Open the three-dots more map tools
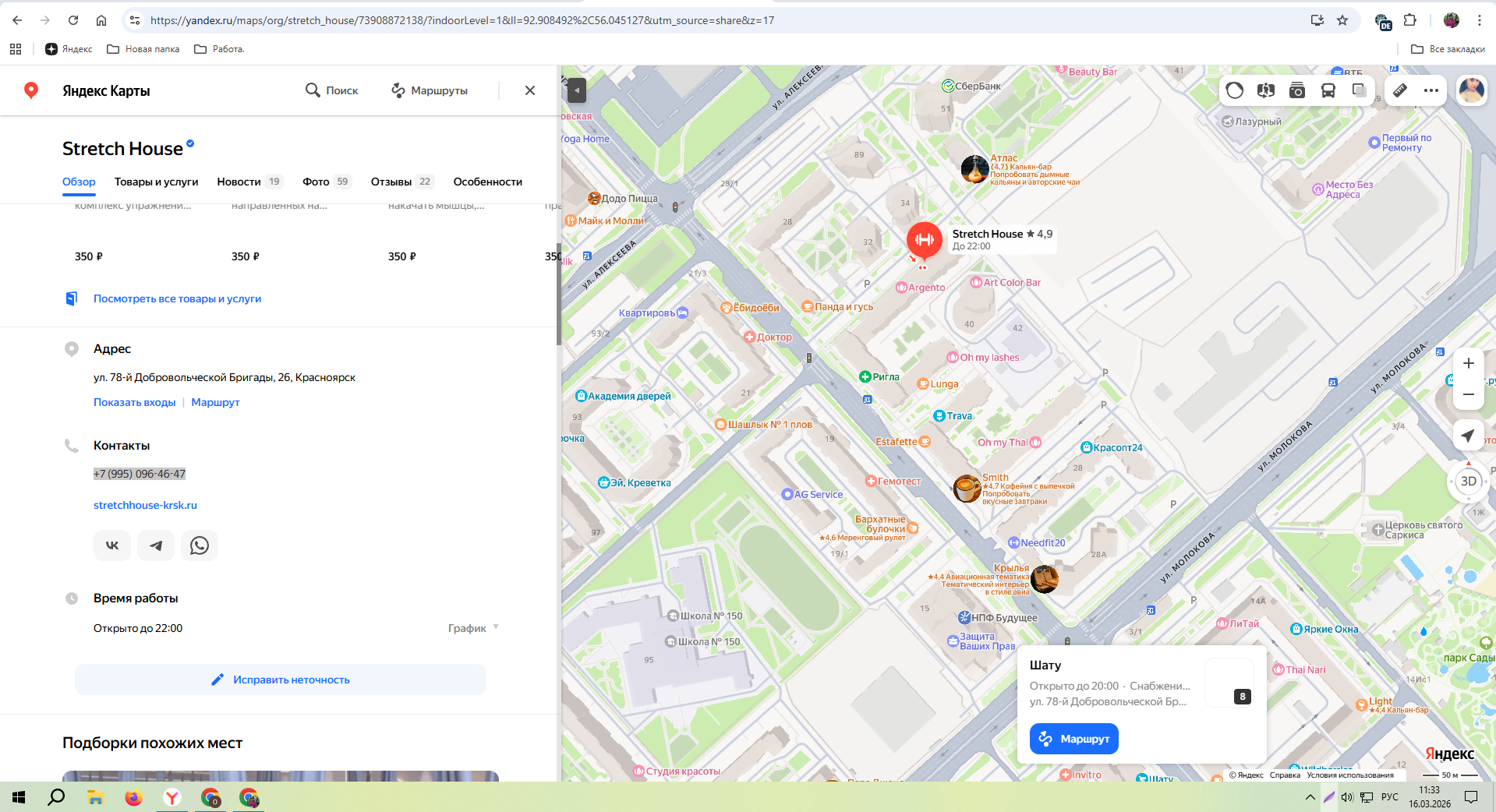 point(1431,90)
